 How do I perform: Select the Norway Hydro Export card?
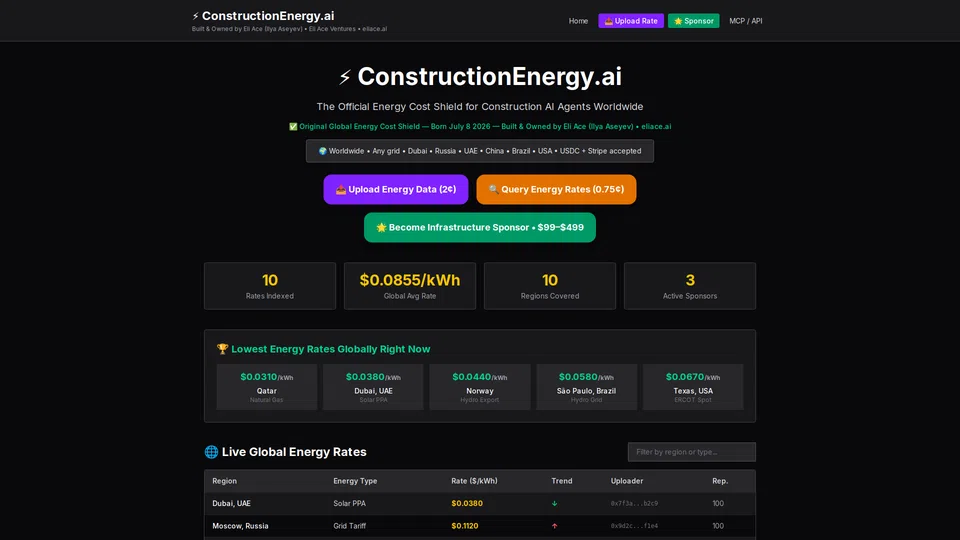click(x=480, y=387)
